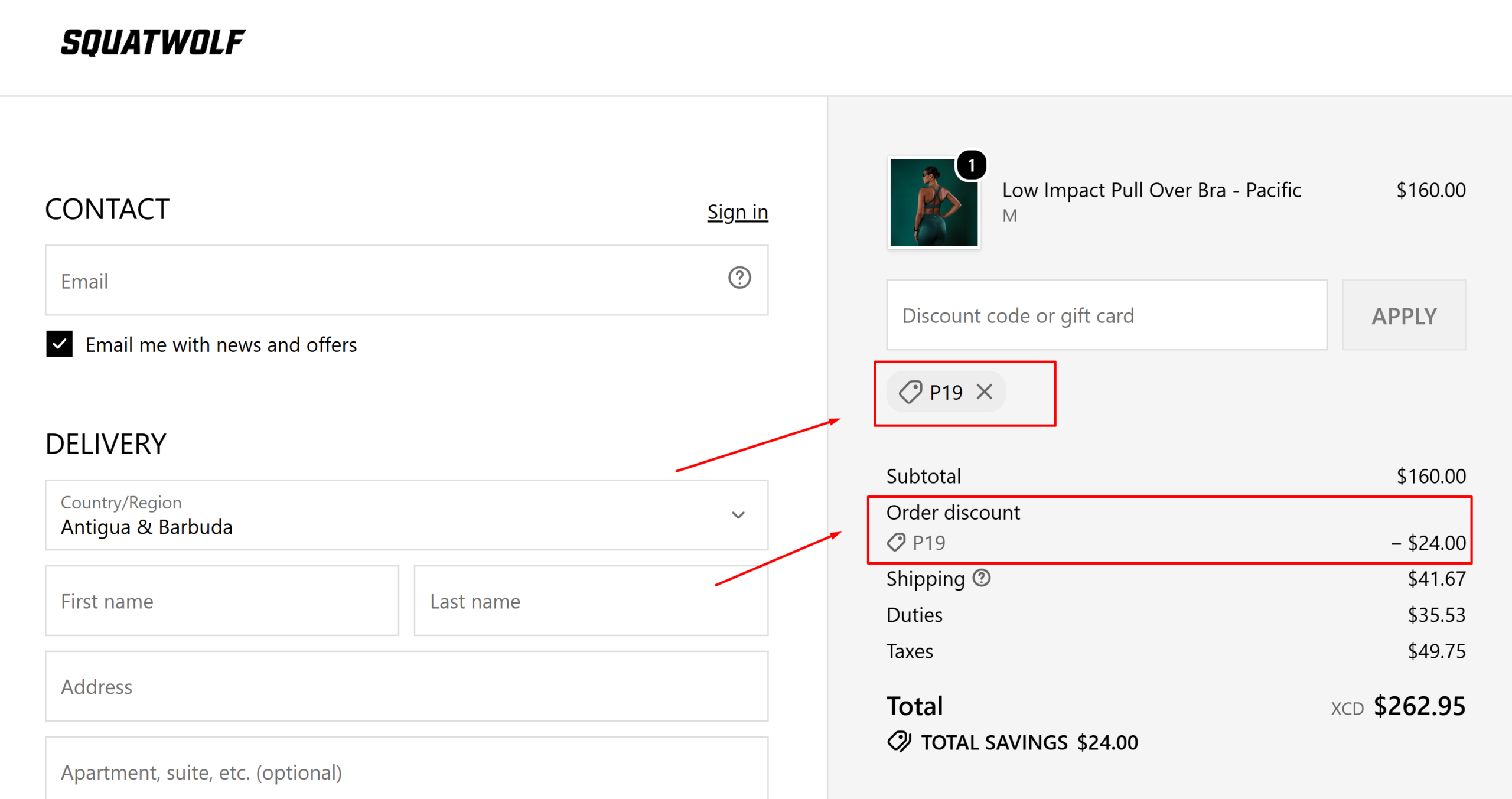This screenshot has width=1512, height=799.
Task: Open the Sign in link
Action: click(x=737, y=212)
